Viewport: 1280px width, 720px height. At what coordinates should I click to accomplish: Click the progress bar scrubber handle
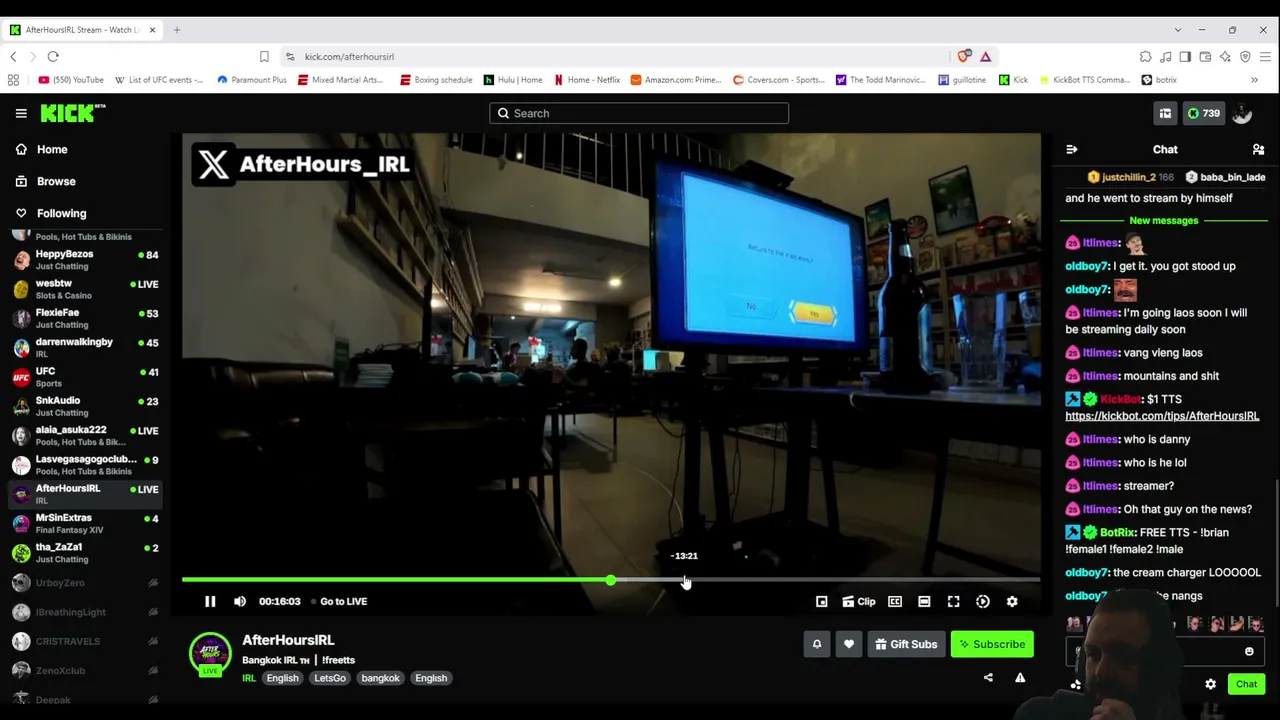[610, 580]
